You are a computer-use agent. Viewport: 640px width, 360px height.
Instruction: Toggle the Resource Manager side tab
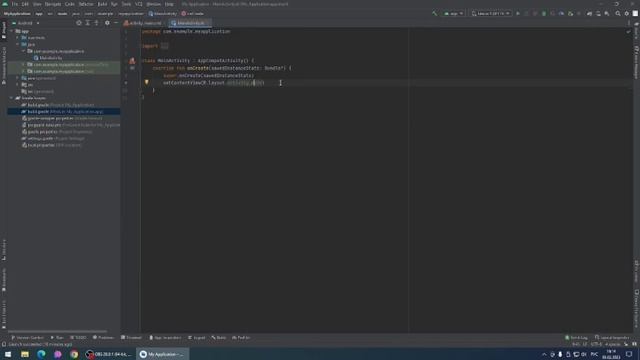[x=4, y=65]
